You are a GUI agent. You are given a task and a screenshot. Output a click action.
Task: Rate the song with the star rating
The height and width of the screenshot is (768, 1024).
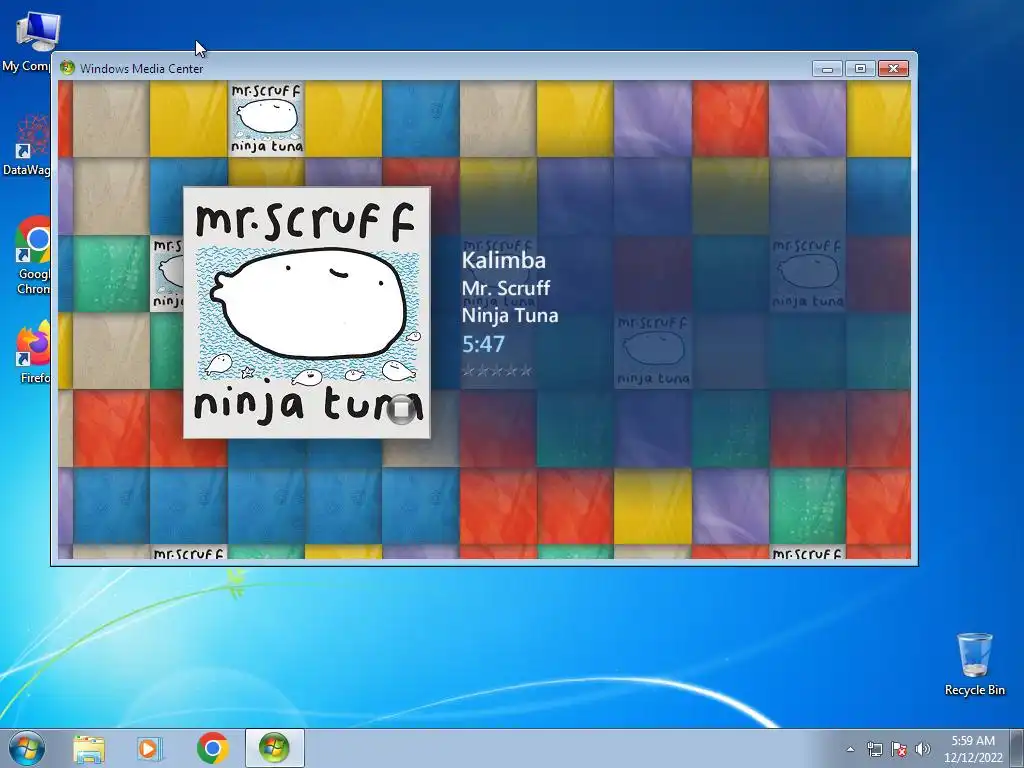(x=497, y=371)
